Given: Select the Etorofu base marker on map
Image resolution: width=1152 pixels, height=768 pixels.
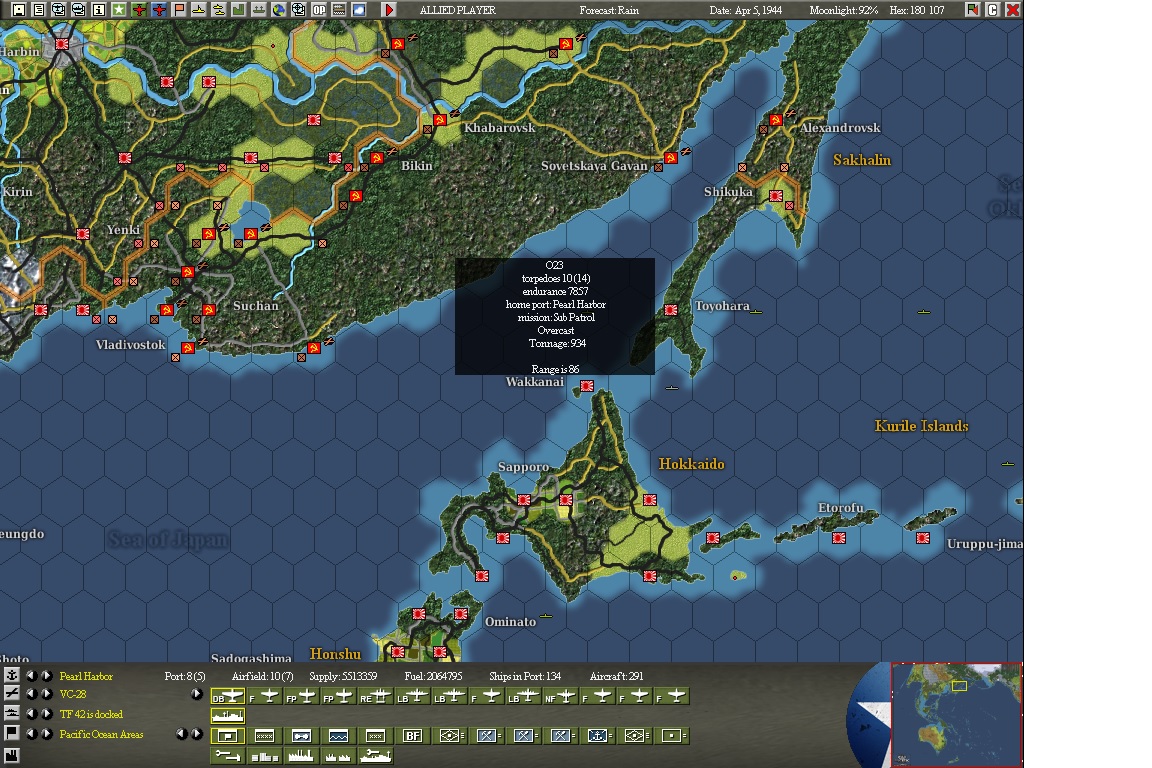Looking at the screenshot, I should tap(838, 538).
